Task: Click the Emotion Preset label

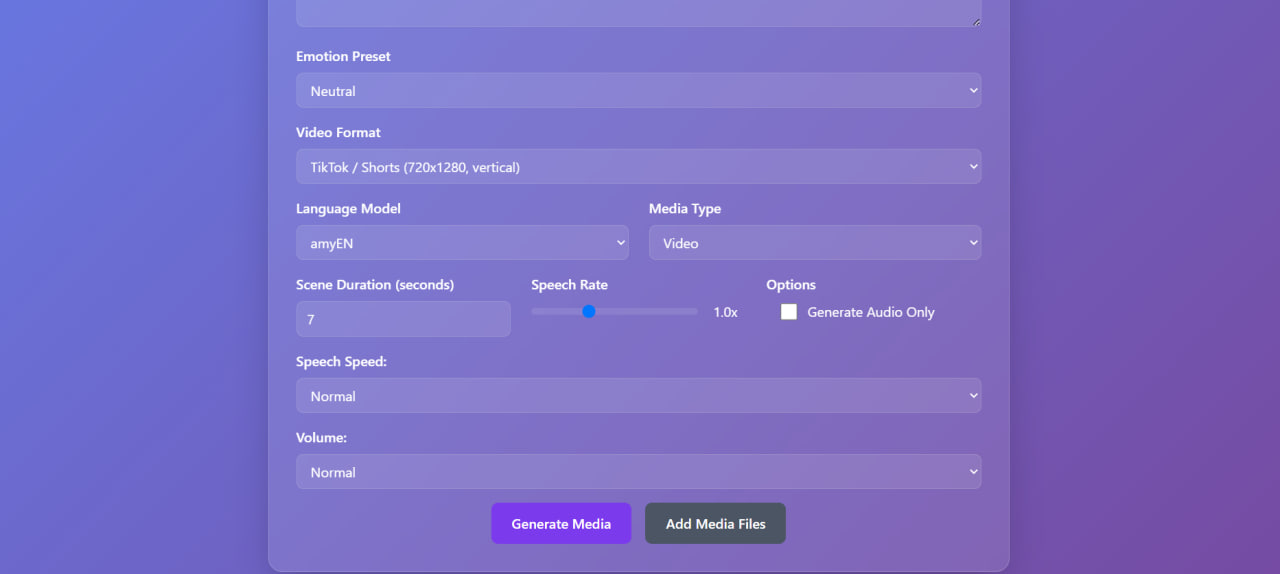Action: 343,56
